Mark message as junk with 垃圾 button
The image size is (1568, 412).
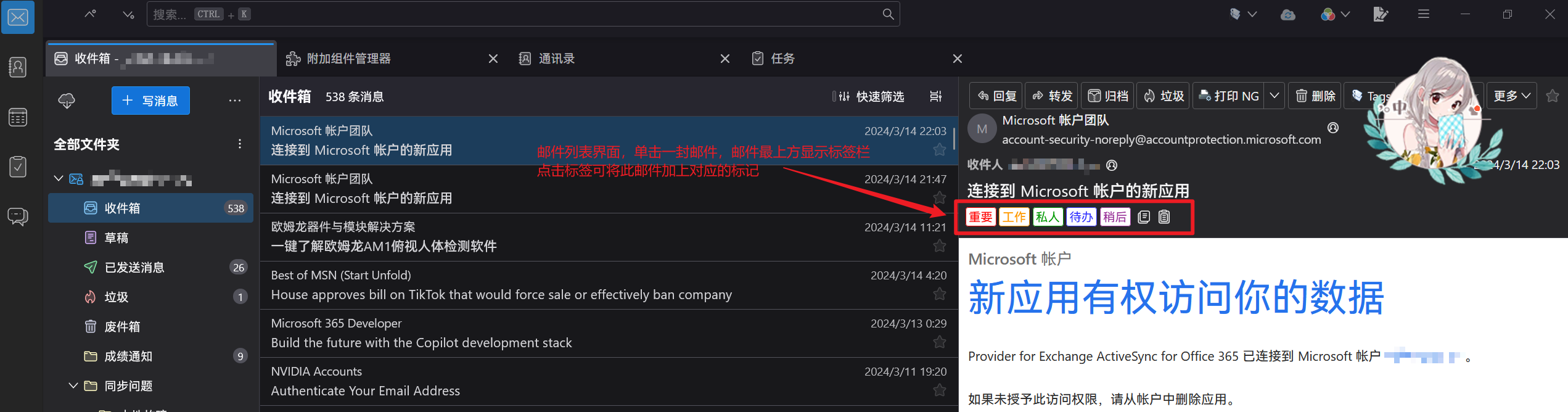coord(1164,96)
